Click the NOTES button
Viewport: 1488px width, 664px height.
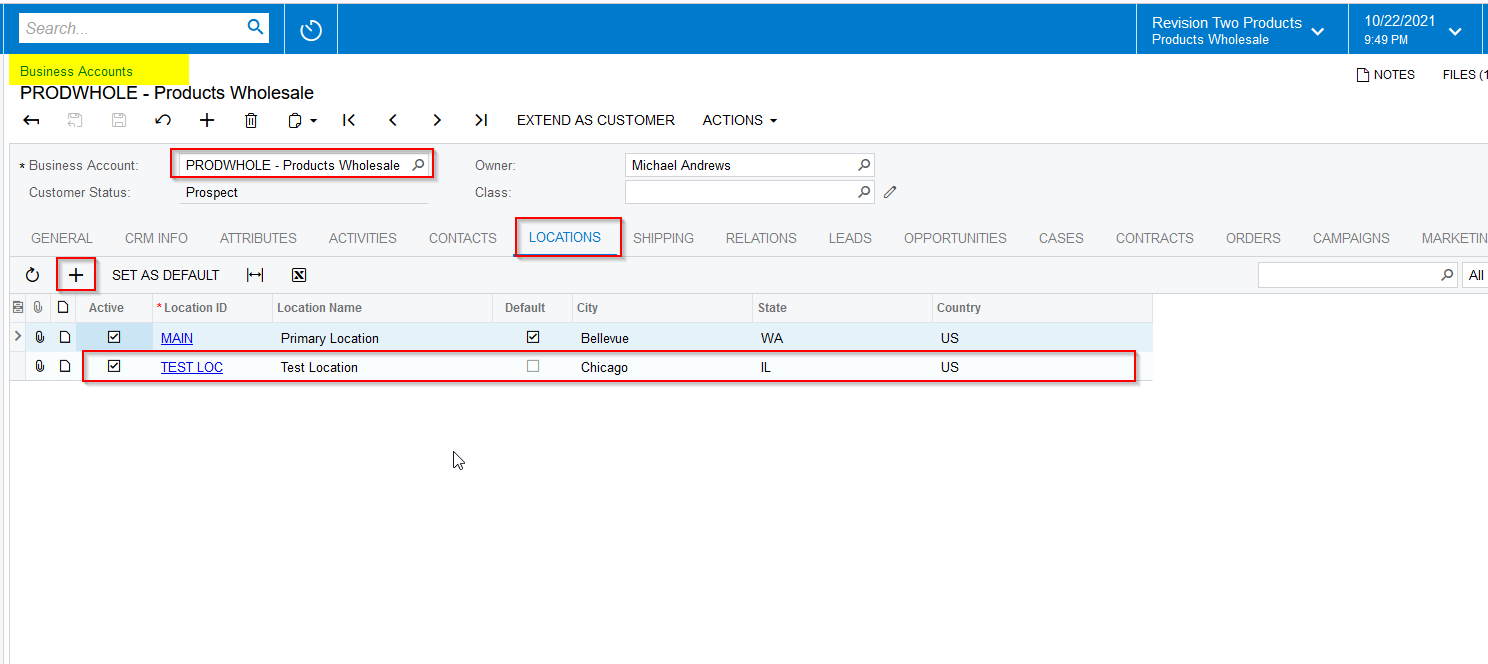pos(1385,75)
